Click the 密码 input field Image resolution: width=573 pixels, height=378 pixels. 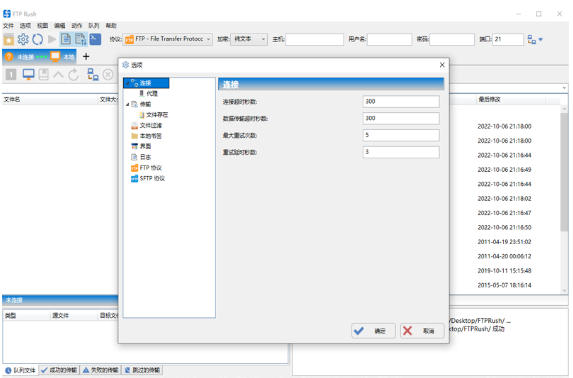(452, 39)
